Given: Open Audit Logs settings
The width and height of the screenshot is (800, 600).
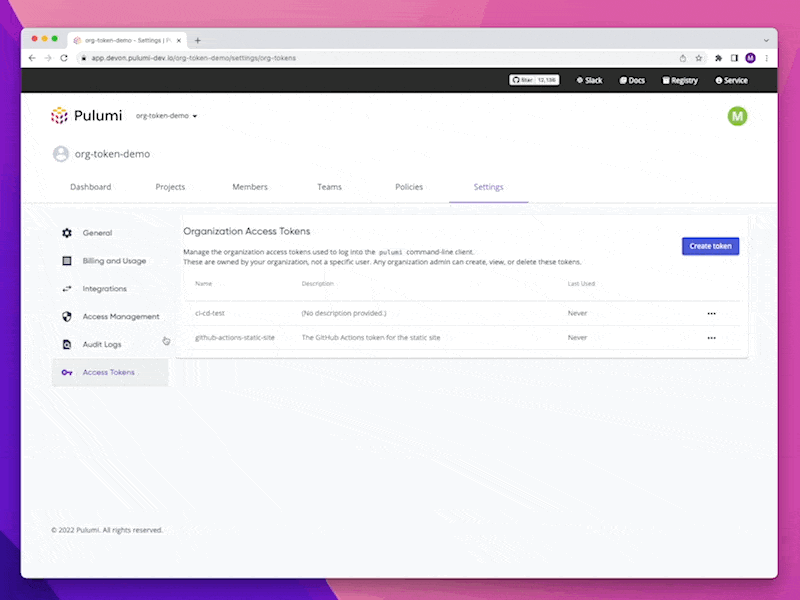Looking at the screenshot, I should (x=110, y=344).
